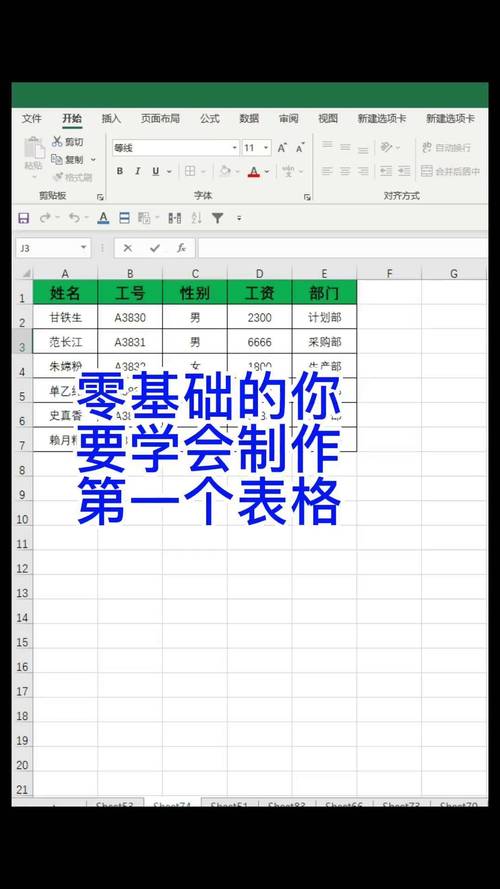The image size is (500, 889).
Task: Click the align right icon
Action: tap(363, 171)
